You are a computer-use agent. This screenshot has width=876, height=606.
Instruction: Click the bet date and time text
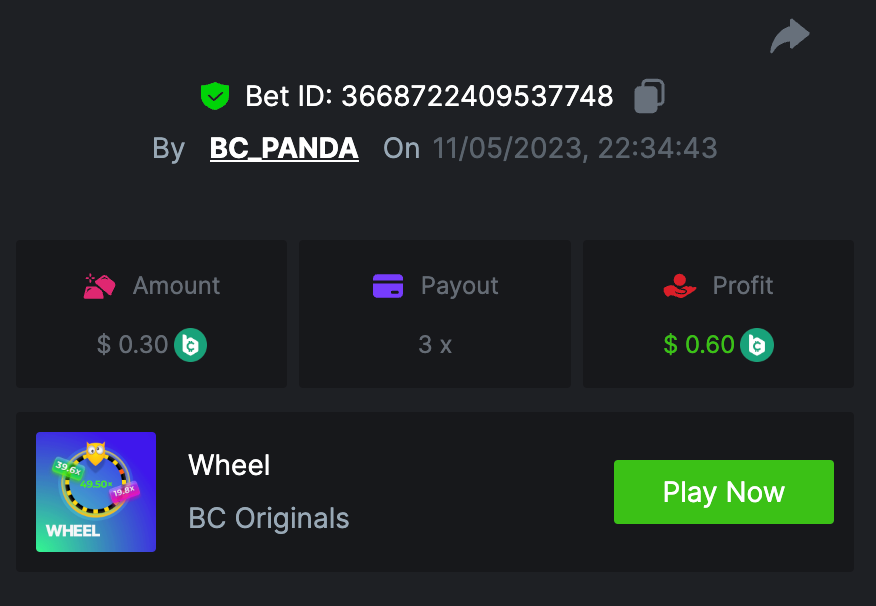point(575,149)
